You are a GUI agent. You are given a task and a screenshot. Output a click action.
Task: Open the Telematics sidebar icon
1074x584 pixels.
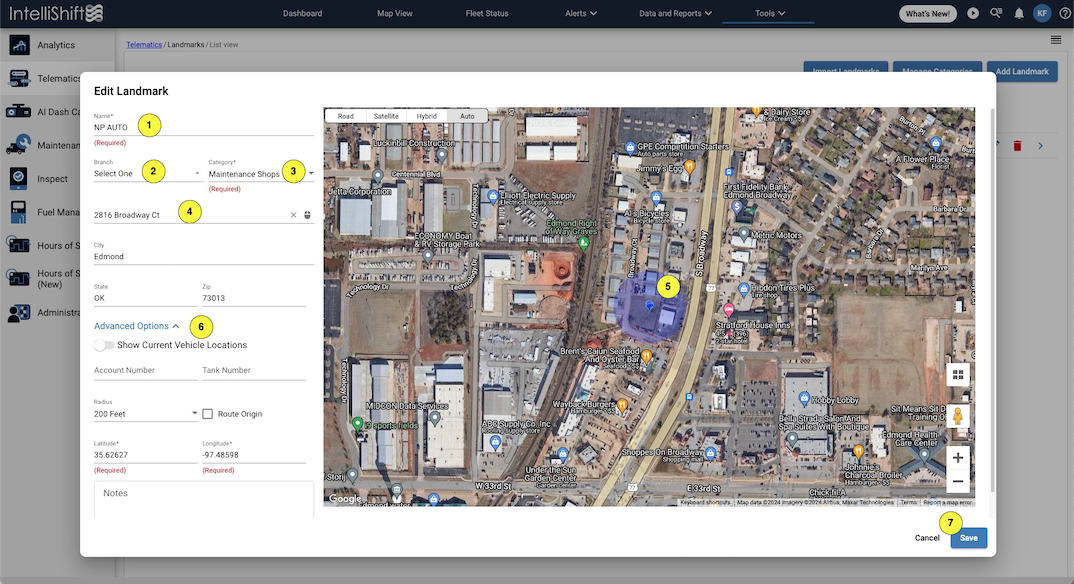(x=19, y=79)
